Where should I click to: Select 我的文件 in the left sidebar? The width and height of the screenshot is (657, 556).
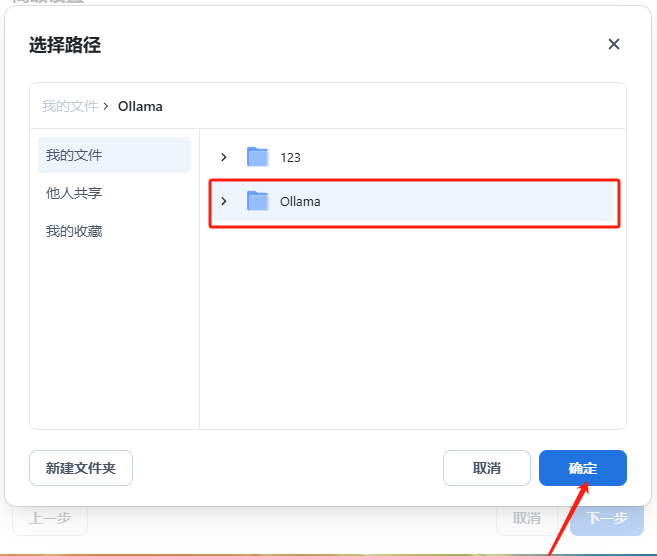coord(74,155)
